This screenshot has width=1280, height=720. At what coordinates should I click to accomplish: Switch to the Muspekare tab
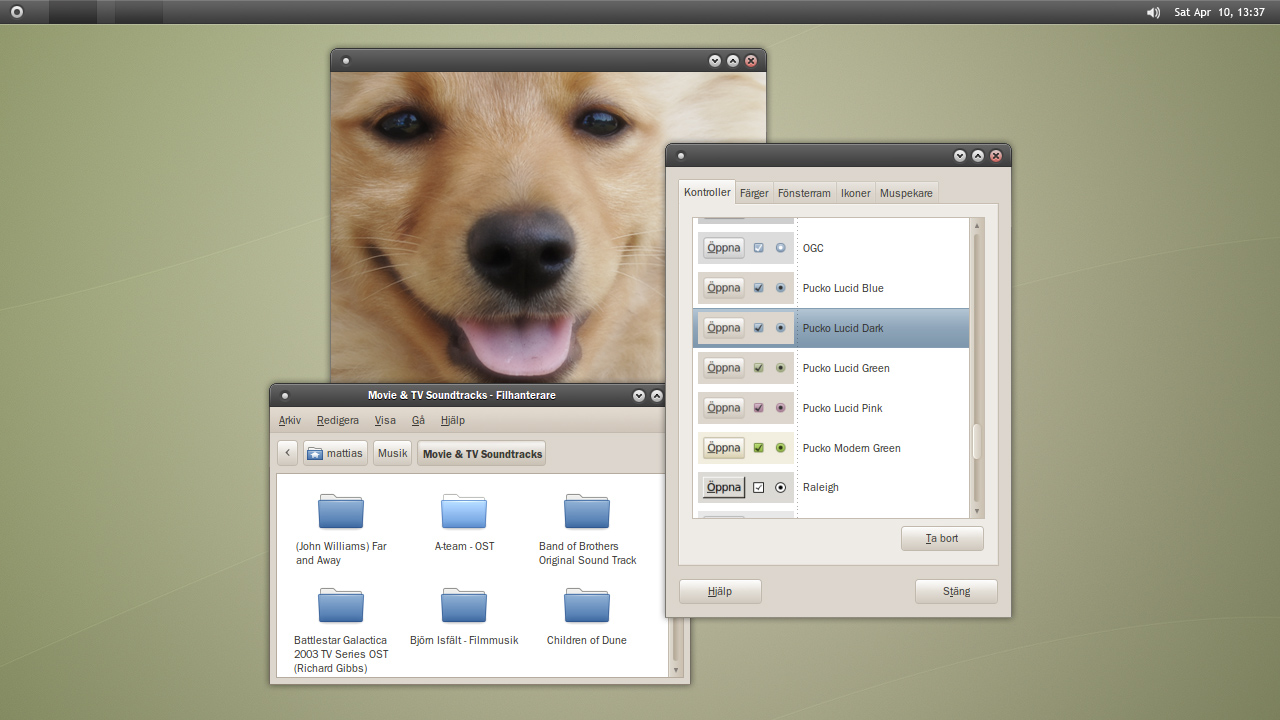point(906,193)
